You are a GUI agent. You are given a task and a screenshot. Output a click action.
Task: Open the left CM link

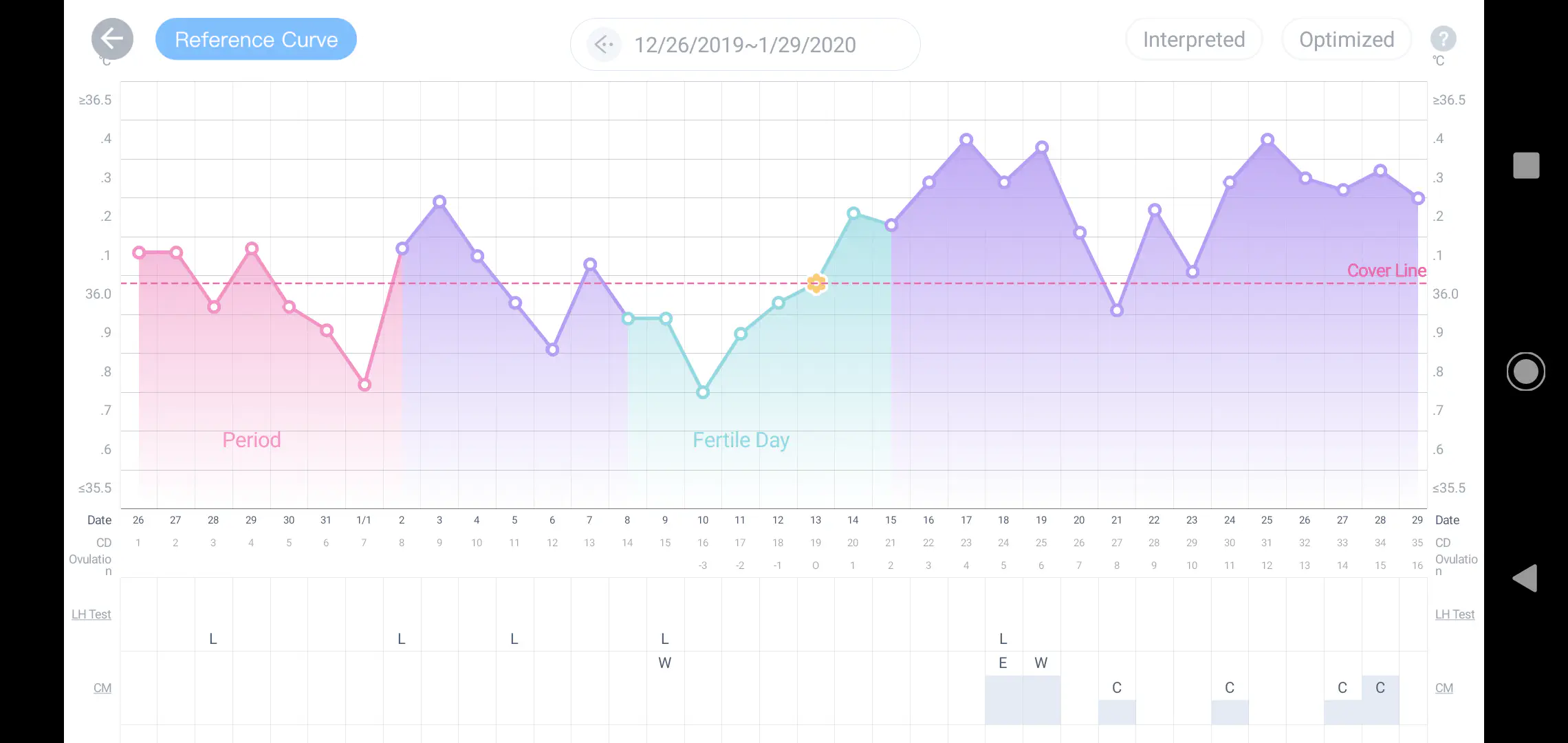tap(102, 688)
